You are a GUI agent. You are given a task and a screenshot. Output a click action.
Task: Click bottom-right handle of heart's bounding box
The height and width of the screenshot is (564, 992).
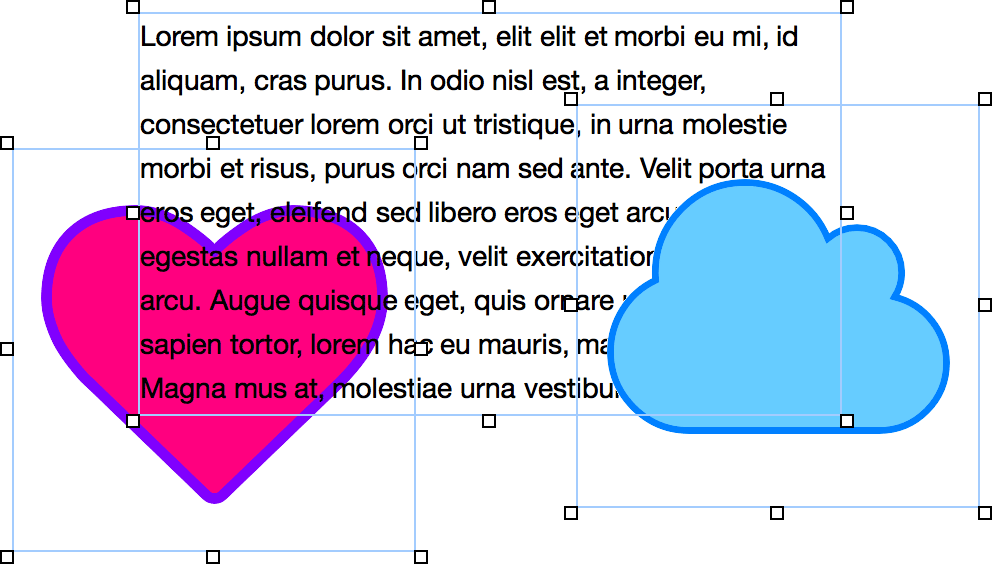coord(421,556)
